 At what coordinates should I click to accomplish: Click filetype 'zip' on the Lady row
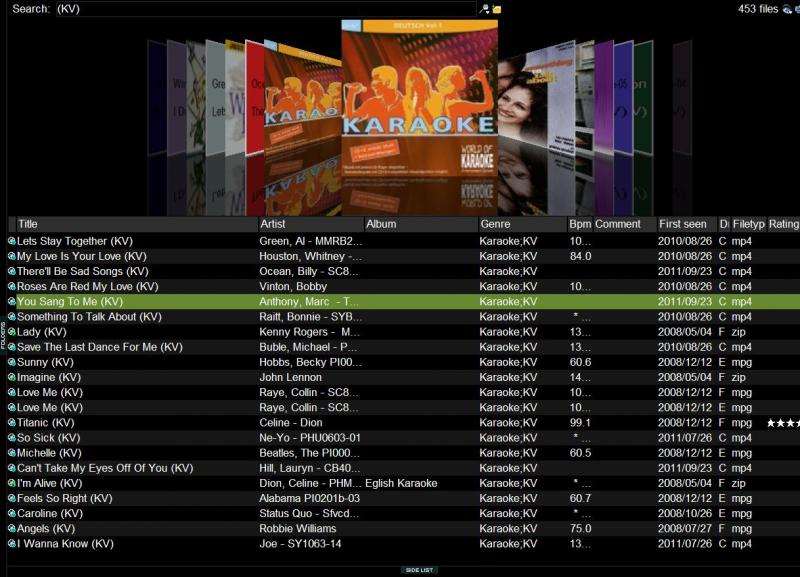coord(739,332)
